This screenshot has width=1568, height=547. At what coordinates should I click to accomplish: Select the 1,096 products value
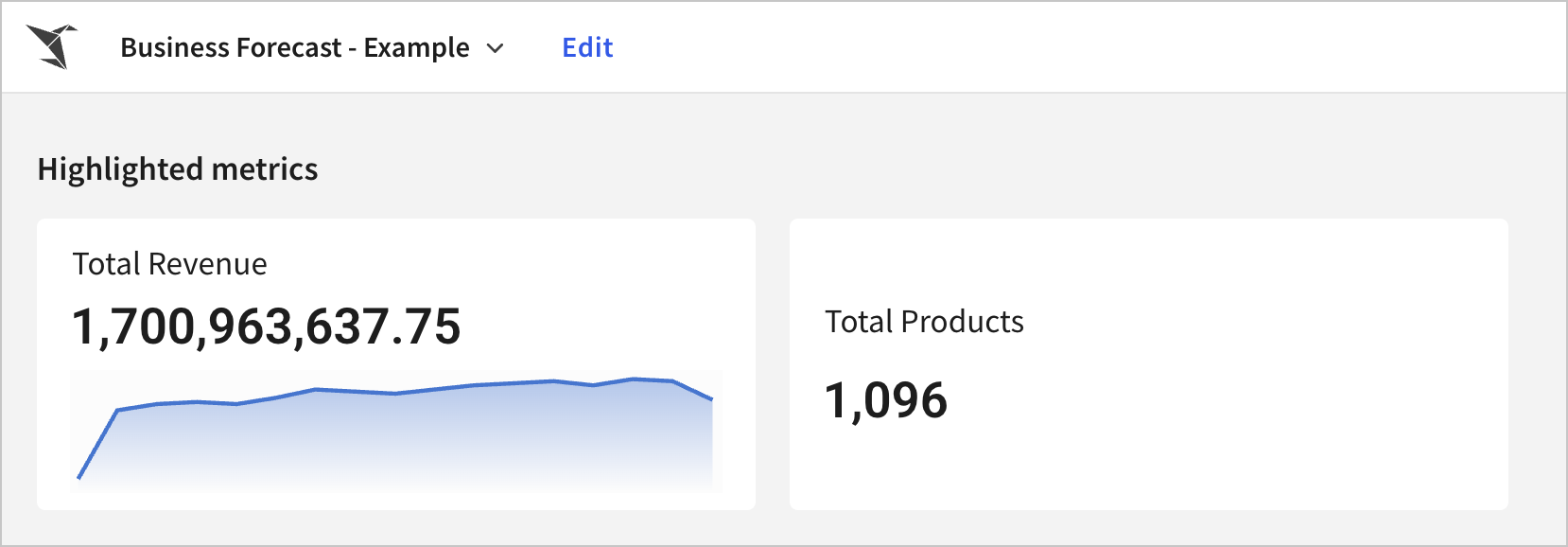tap(886, 399)
